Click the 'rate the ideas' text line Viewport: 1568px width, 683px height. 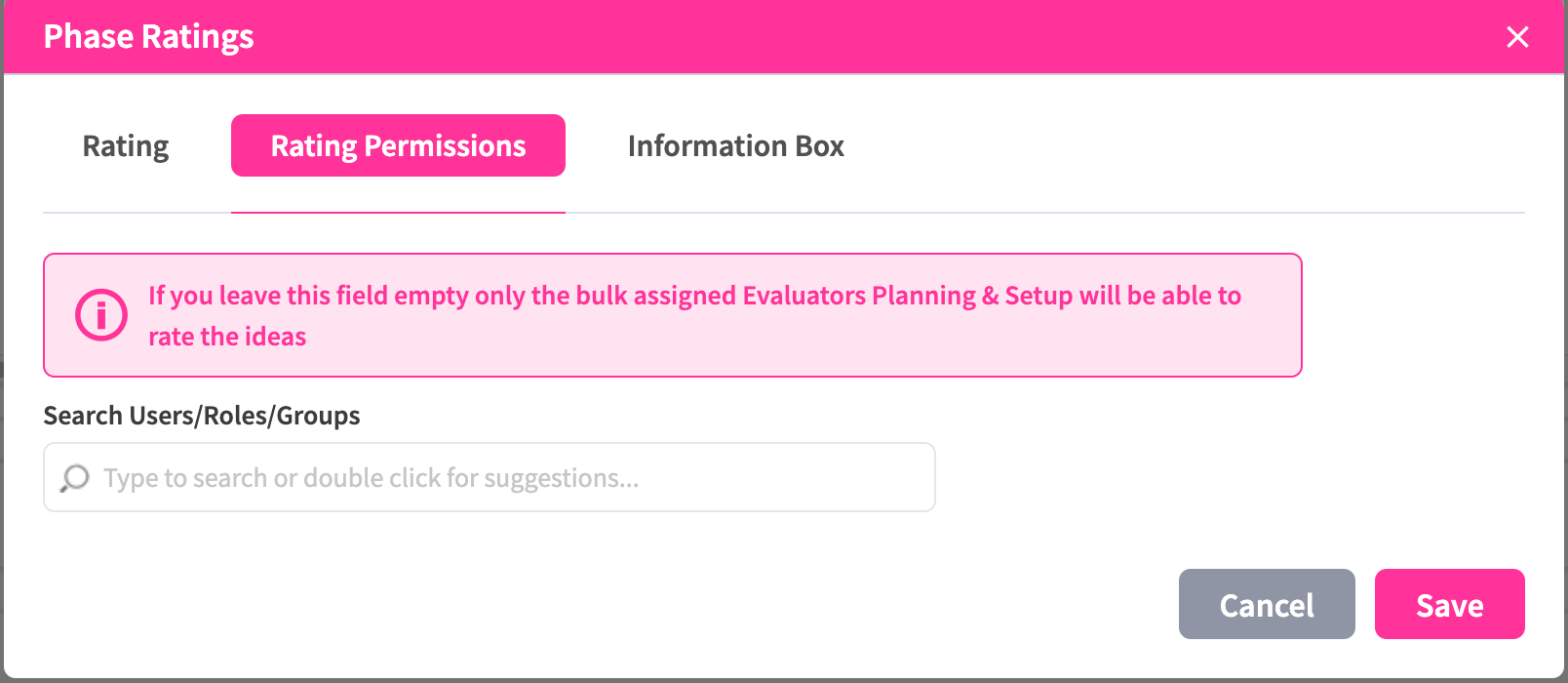coord(227,337)
